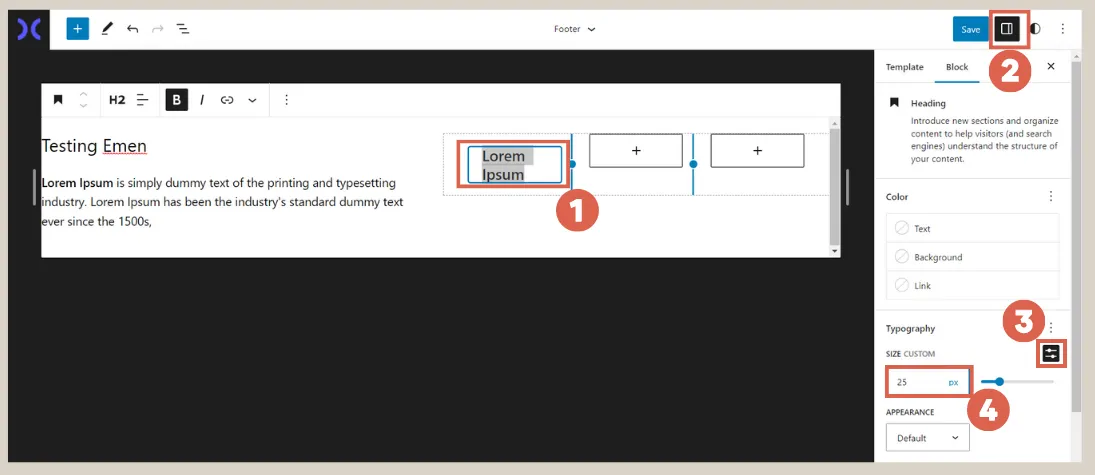Click the sidebar Heading block icon

tap(894, 103)
